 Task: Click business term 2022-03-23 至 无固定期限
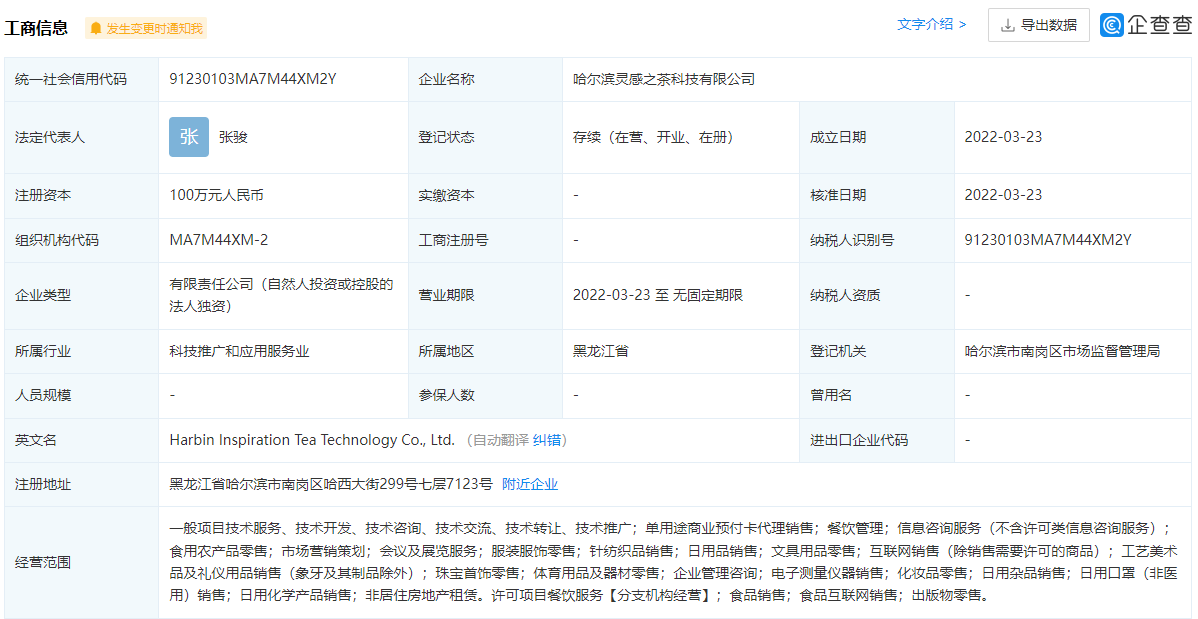[658, 295]
